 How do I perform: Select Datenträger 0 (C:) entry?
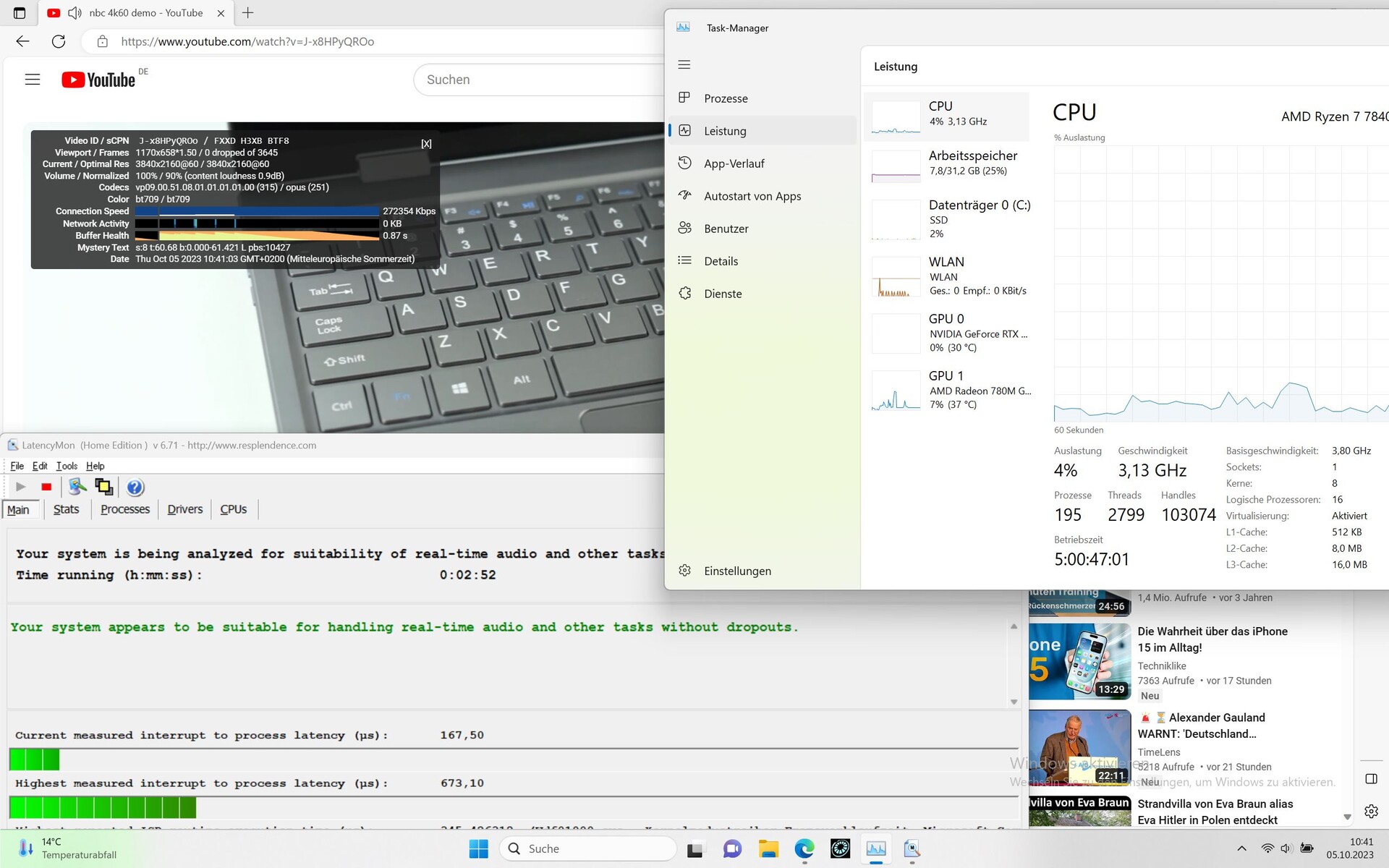[947, 219]
